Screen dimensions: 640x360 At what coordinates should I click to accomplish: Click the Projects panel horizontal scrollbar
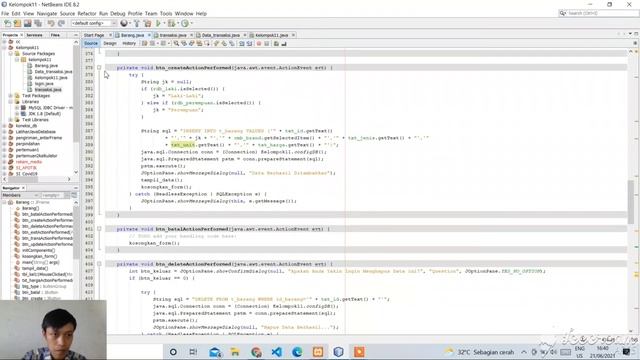pyautogui.click(x=23, y=179)
